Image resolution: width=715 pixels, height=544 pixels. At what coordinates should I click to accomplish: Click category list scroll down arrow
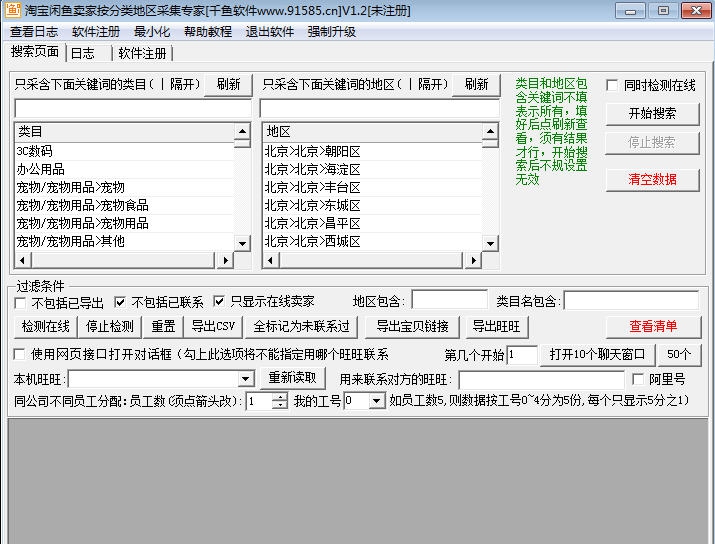point(242,243)
